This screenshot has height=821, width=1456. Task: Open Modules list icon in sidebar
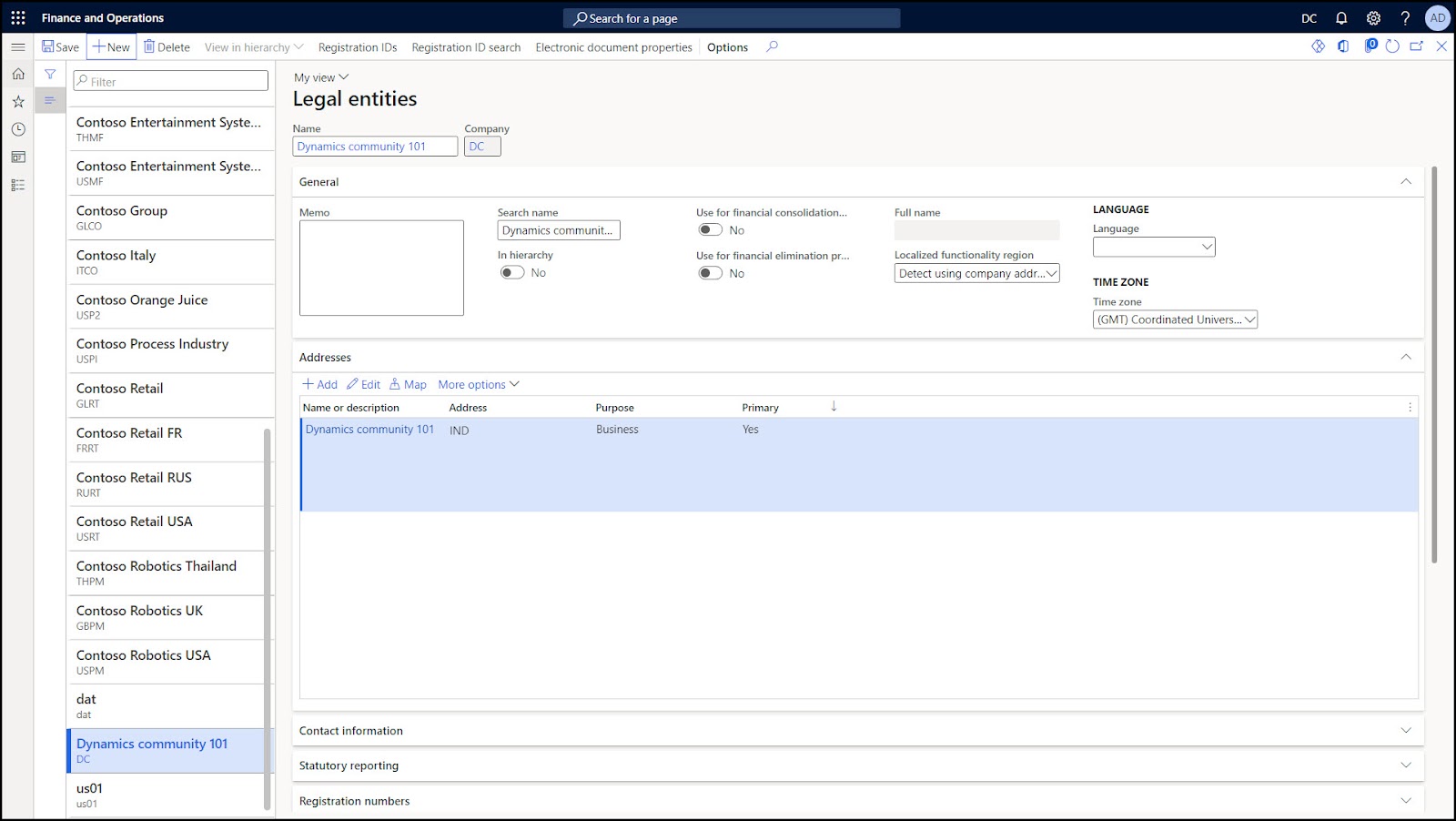point(18,185)
